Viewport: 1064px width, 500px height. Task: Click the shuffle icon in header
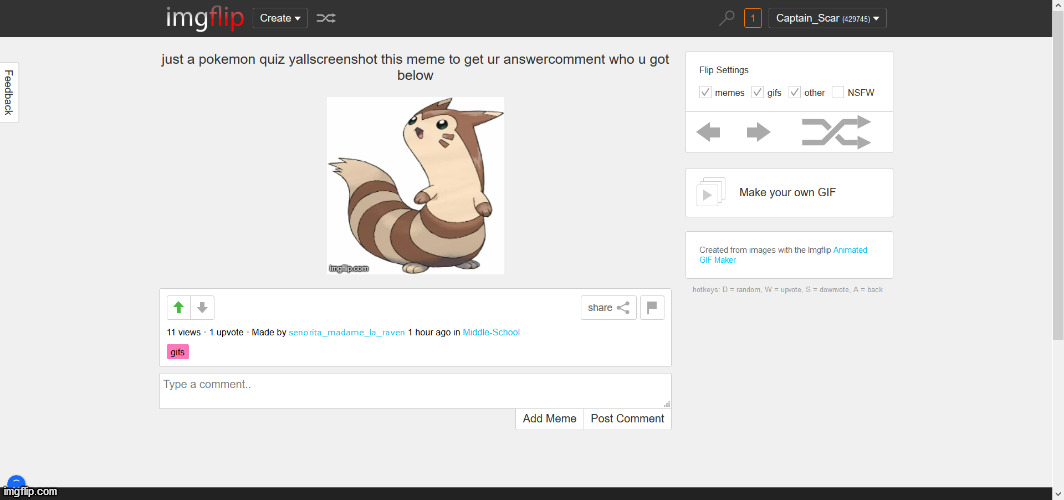click(x=326, y=18)
